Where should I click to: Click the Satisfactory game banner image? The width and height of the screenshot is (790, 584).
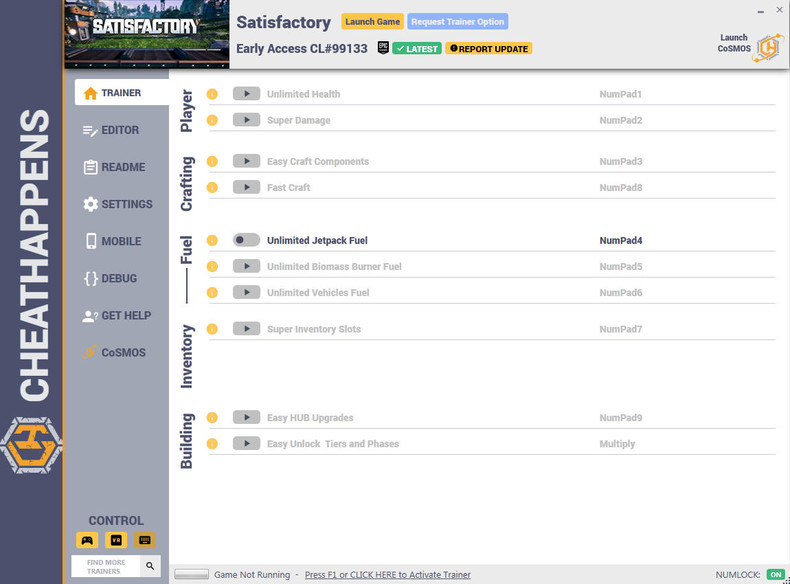[147, 34]
